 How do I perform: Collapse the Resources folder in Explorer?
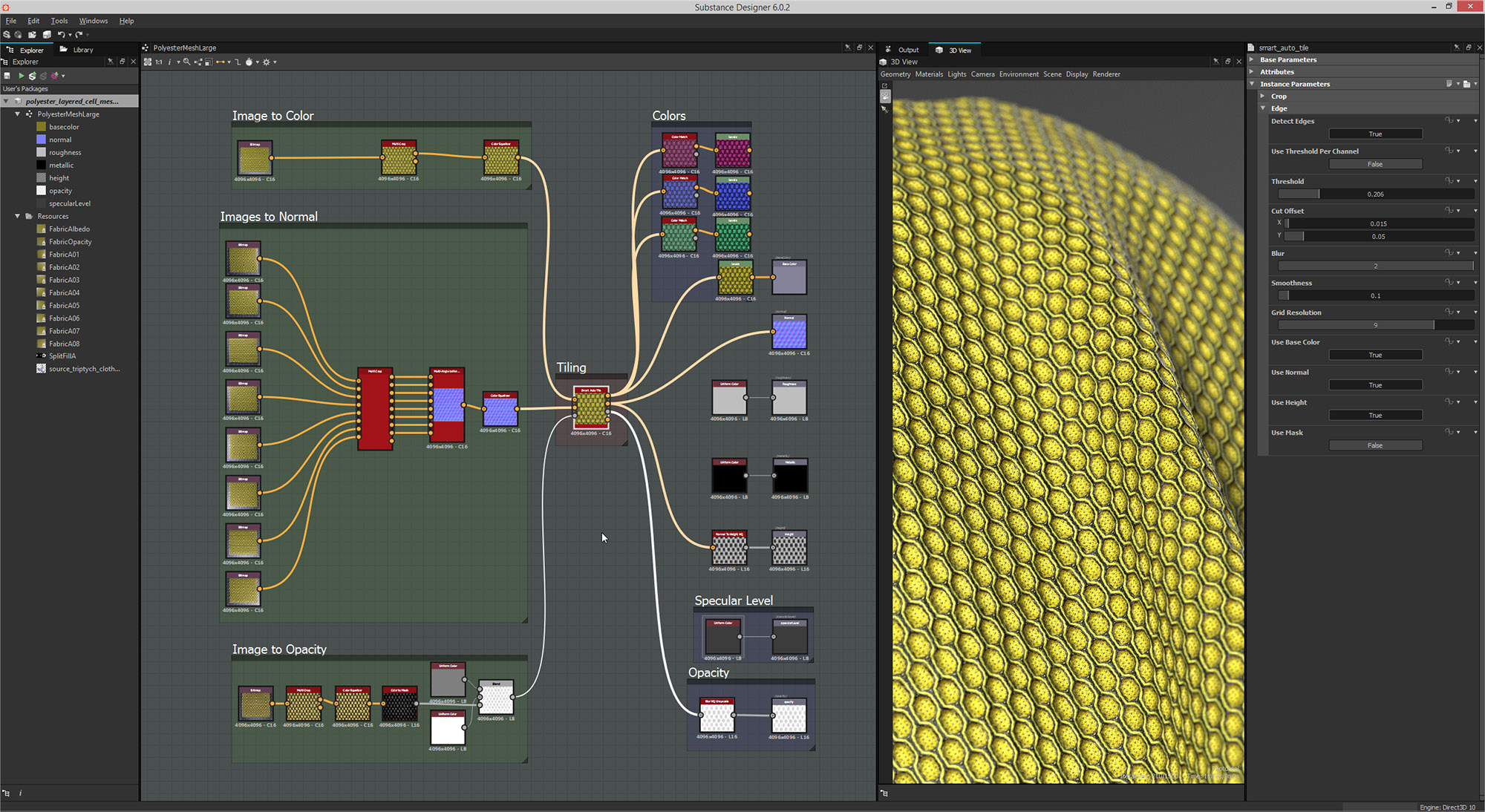pyautogui.click(x=17, y=216)
